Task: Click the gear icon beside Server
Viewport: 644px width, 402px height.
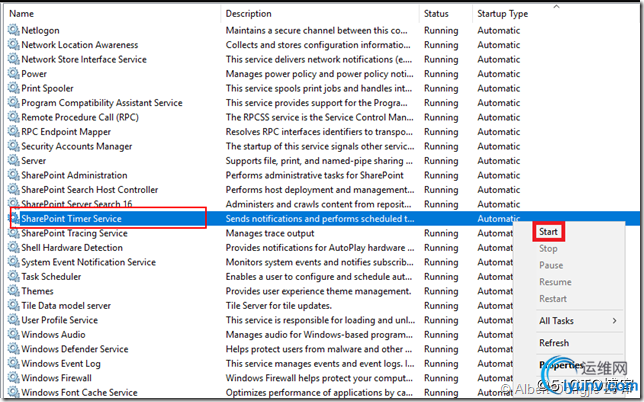Action: [14, 160]
